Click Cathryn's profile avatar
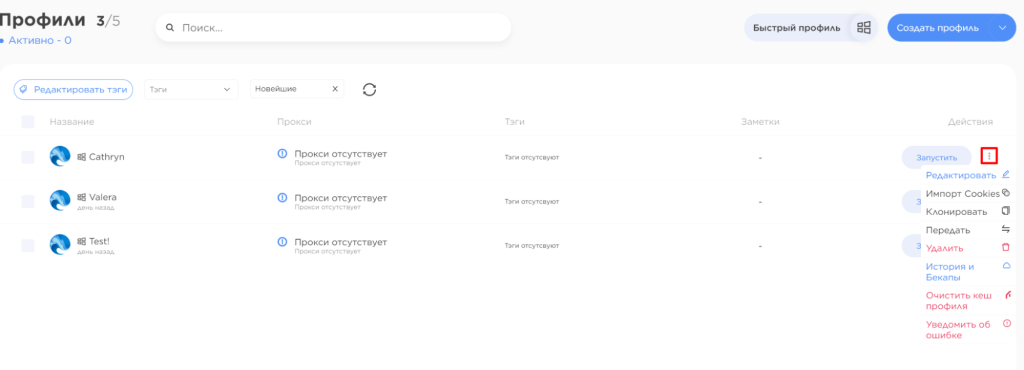Screen dimensions: 1024x370 click(60, 157)
